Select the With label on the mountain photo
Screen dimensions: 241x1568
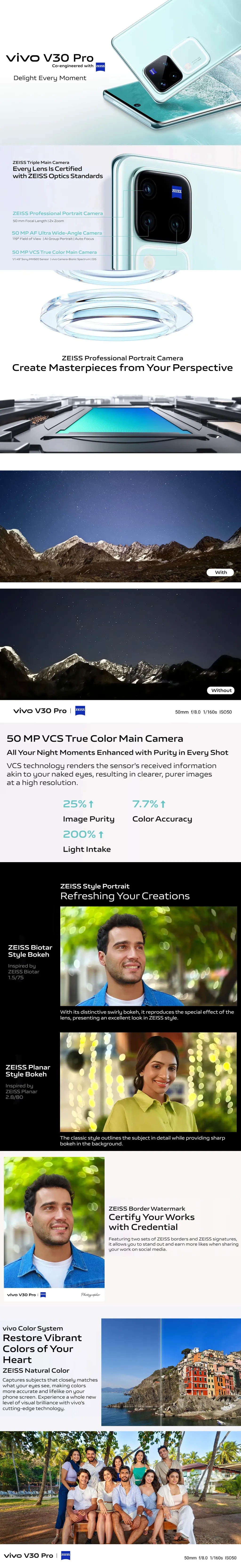pyautogui.click(x=221, y=572)
